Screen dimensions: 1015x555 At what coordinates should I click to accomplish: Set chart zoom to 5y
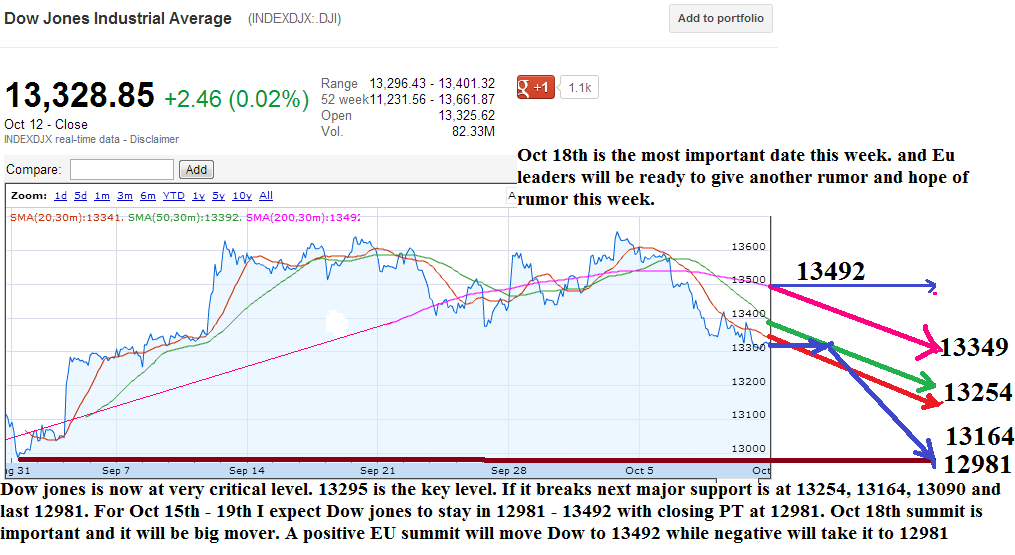pos(218,196)
